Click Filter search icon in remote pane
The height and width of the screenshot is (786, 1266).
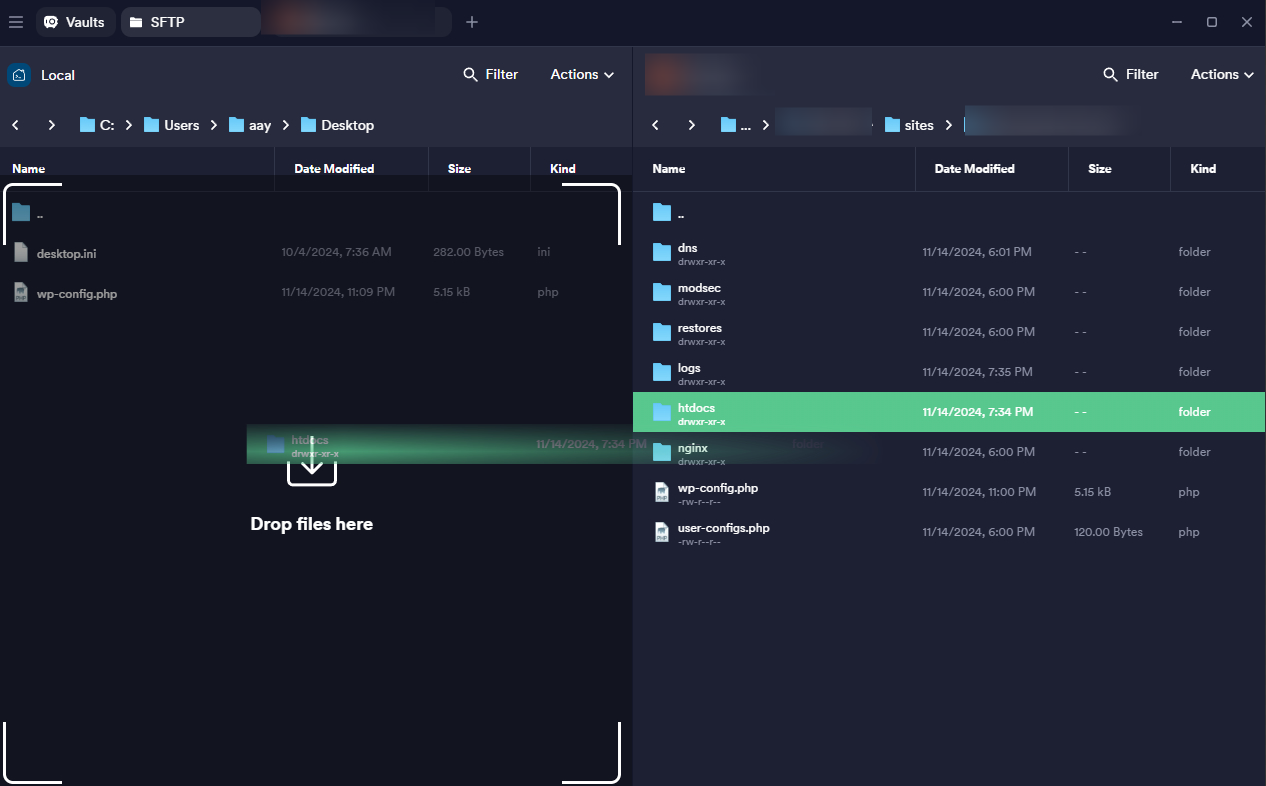1110,75
